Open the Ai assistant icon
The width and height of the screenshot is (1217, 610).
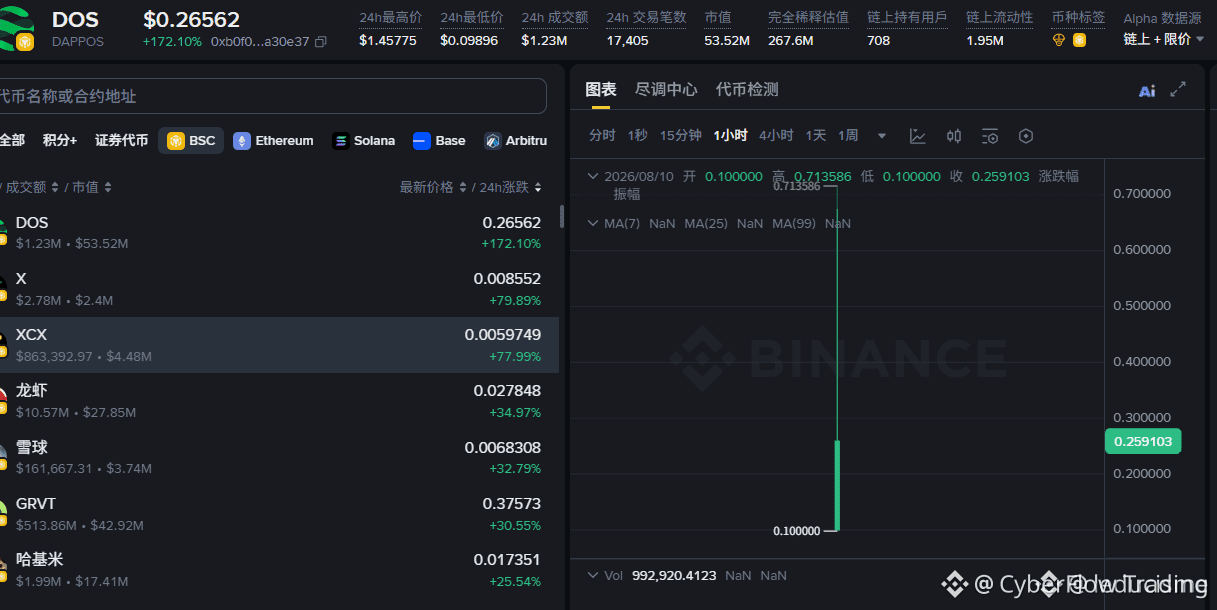tap(1147, 91)
